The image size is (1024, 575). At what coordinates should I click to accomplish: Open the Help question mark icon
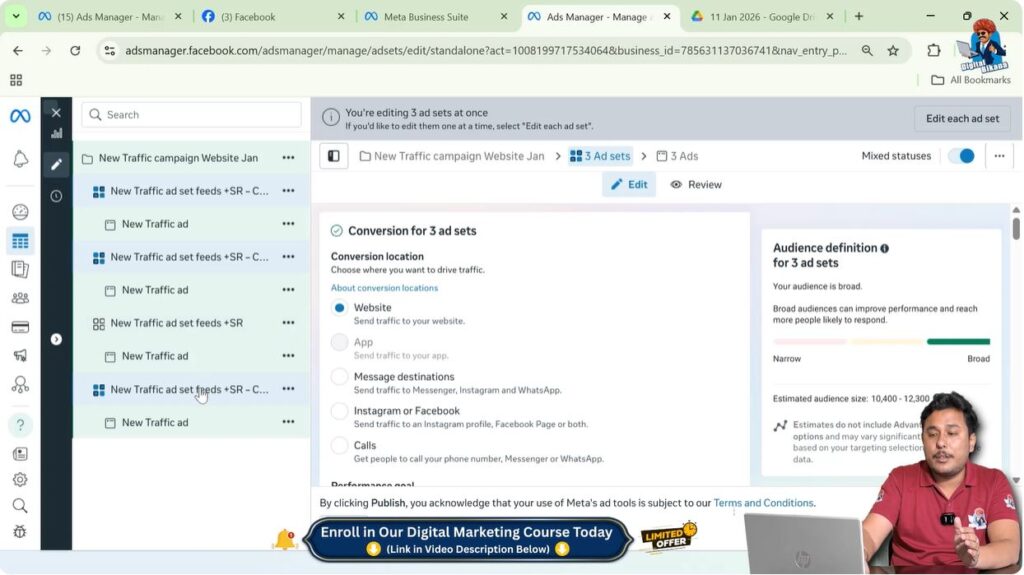click(x=20, y=425)
